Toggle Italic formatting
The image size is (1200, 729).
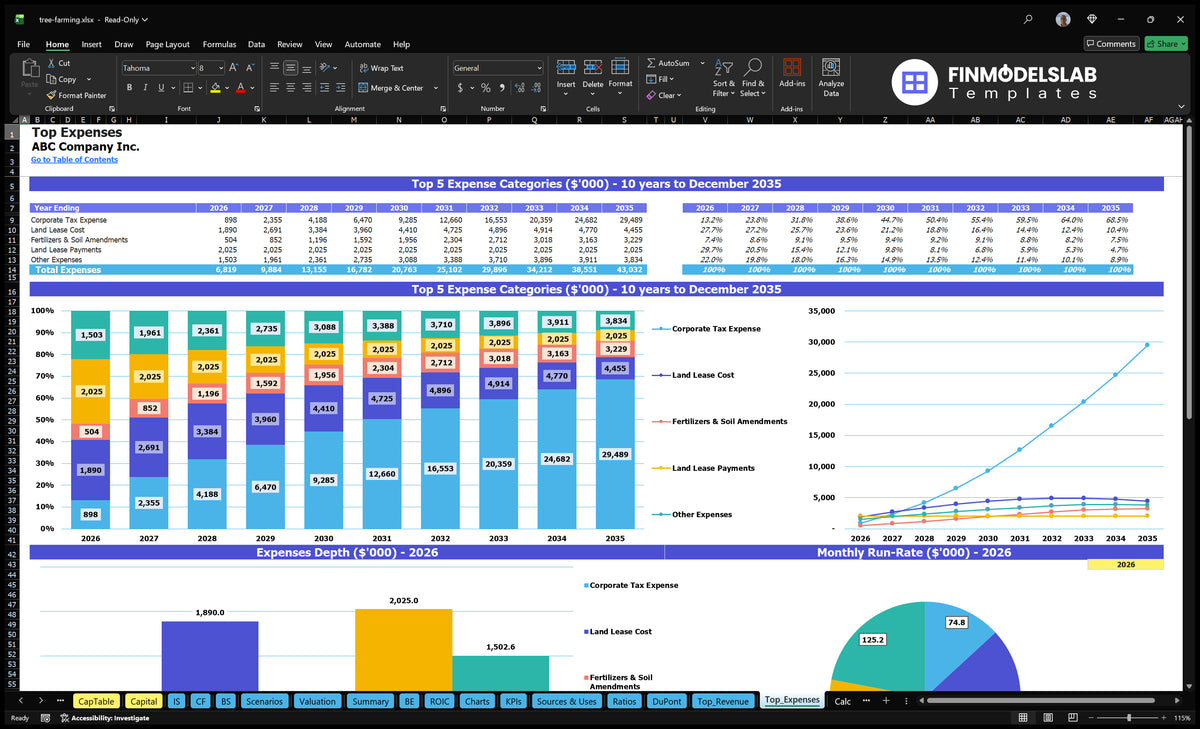tap(145, 88)
